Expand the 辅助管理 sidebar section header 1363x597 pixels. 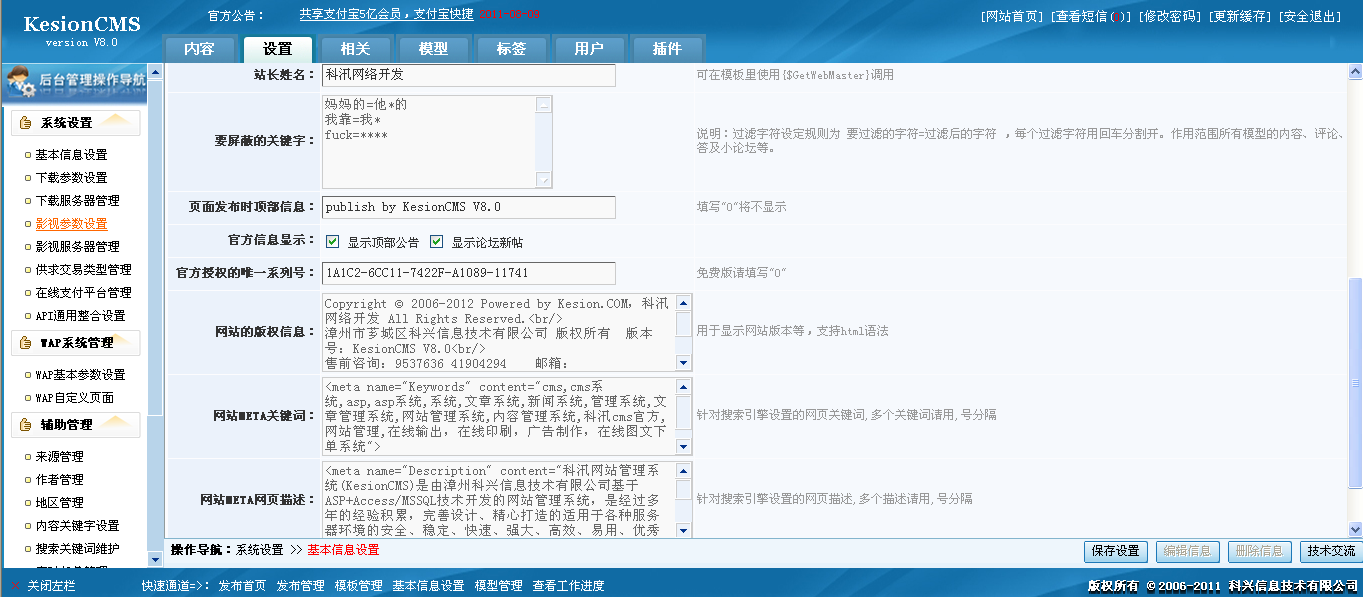67,425
